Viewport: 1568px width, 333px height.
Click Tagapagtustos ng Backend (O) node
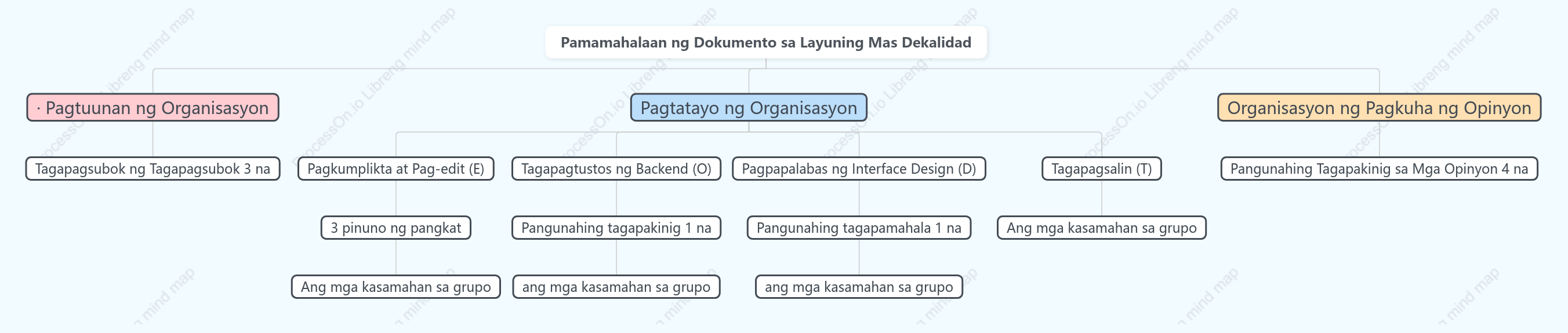pos(616,169)
